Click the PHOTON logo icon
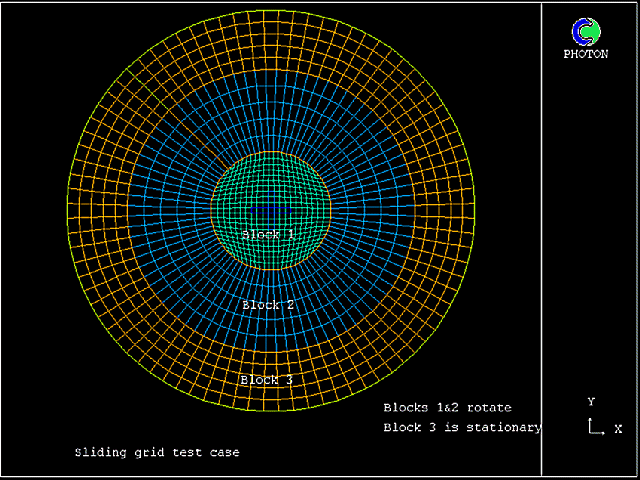Screen dimensions: 640x480 pos(586,32)
